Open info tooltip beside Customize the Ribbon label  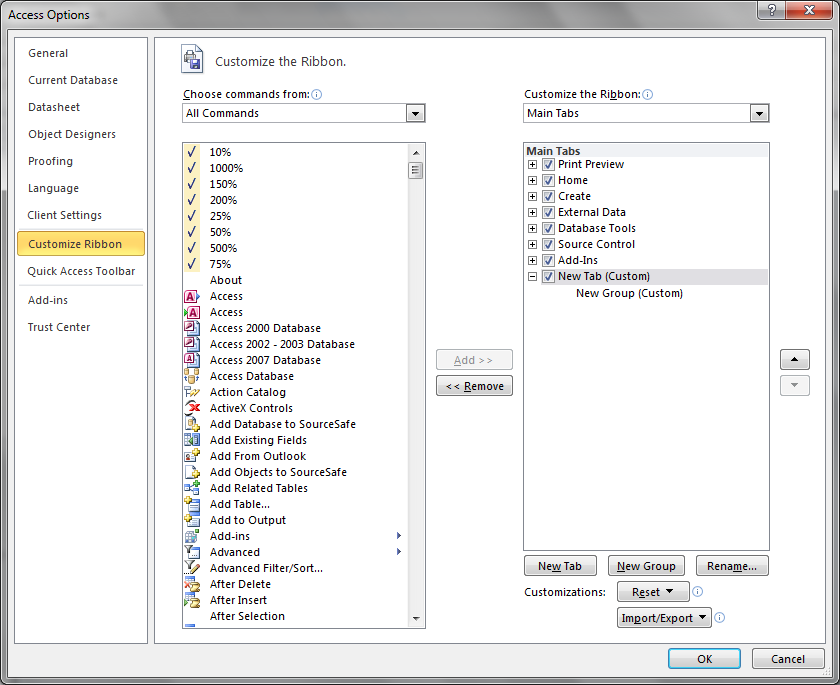tap(648, 95)
